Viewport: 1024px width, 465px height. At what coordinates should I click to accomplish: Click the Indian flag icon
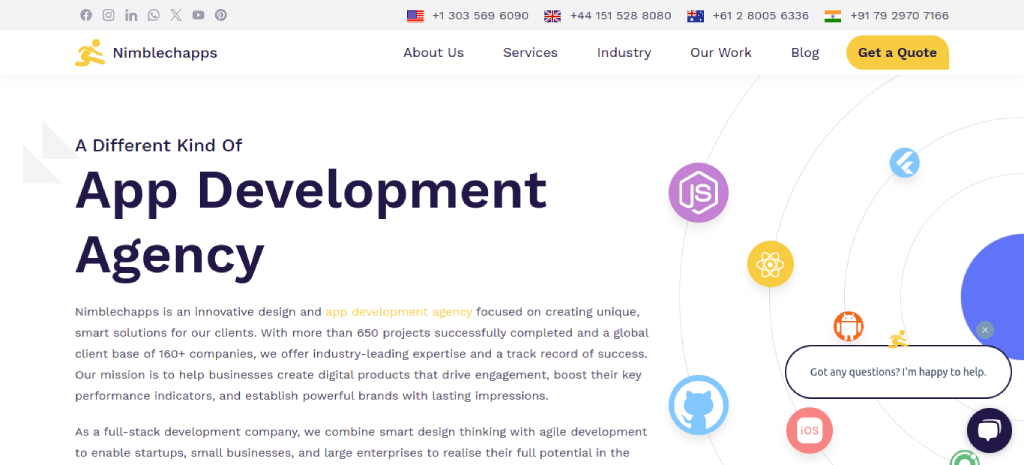tap(833, 16)
